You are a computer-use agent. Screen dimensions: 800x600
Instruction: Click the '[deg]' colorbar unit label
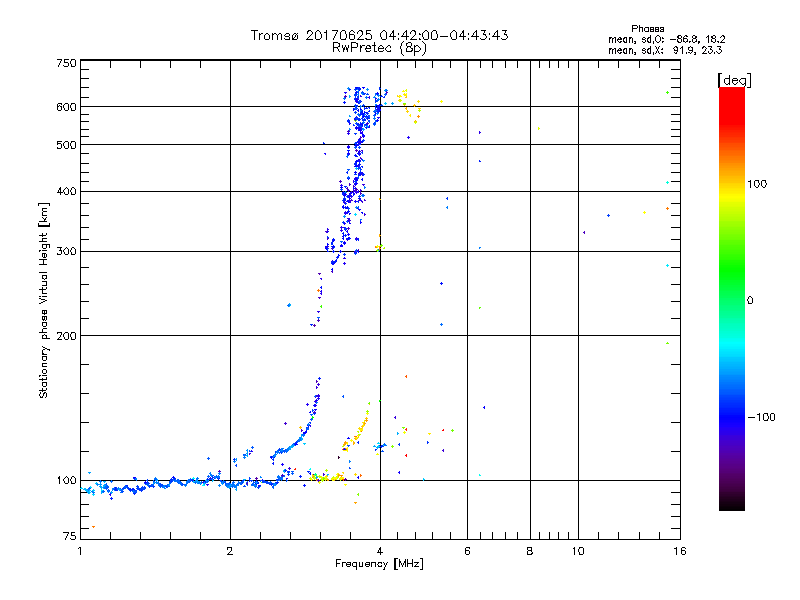[733, 79]
